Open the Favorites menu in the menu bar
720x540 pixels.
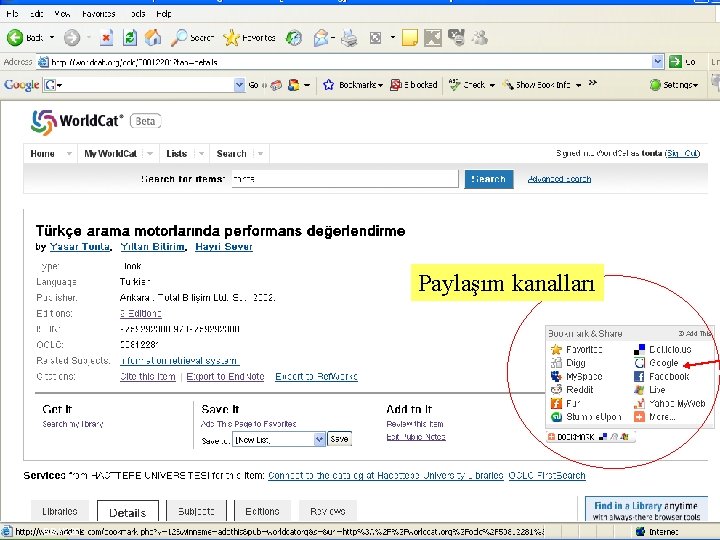(x=99, y=14)
